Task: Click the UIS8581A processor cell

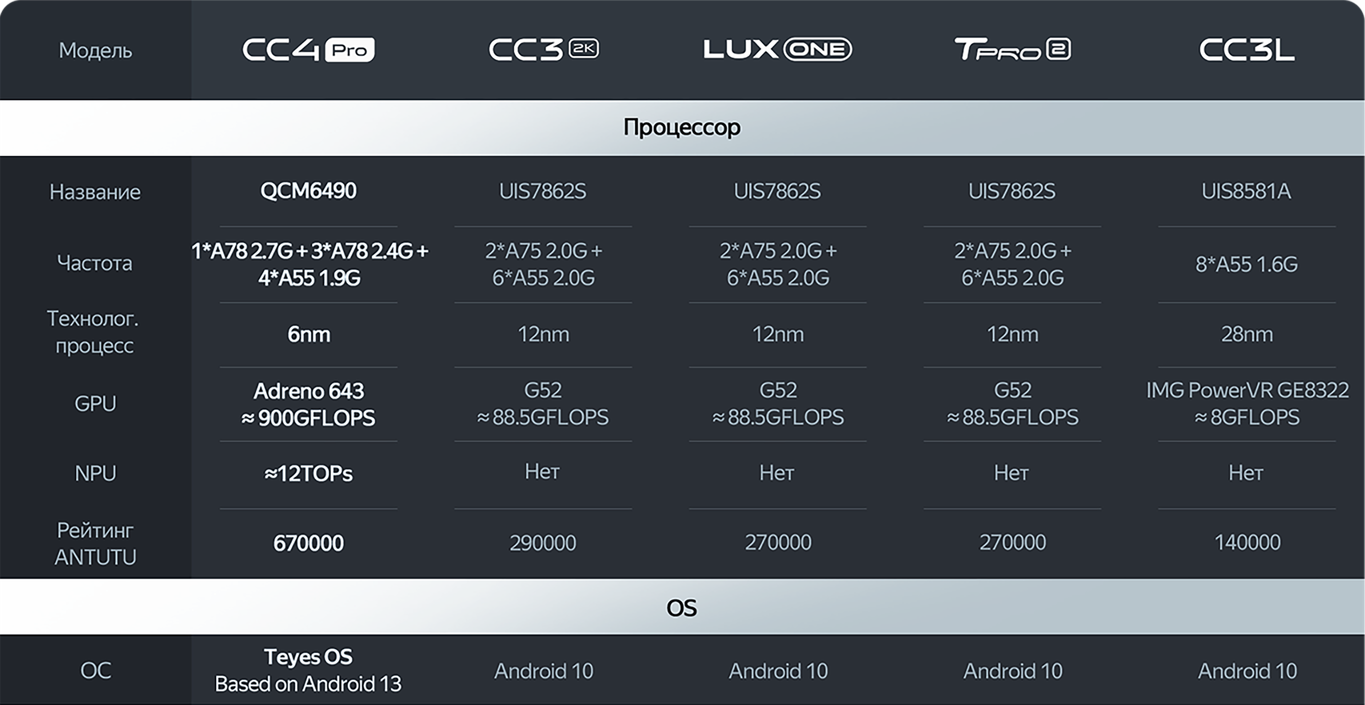Action: [x=1246, y=191]
